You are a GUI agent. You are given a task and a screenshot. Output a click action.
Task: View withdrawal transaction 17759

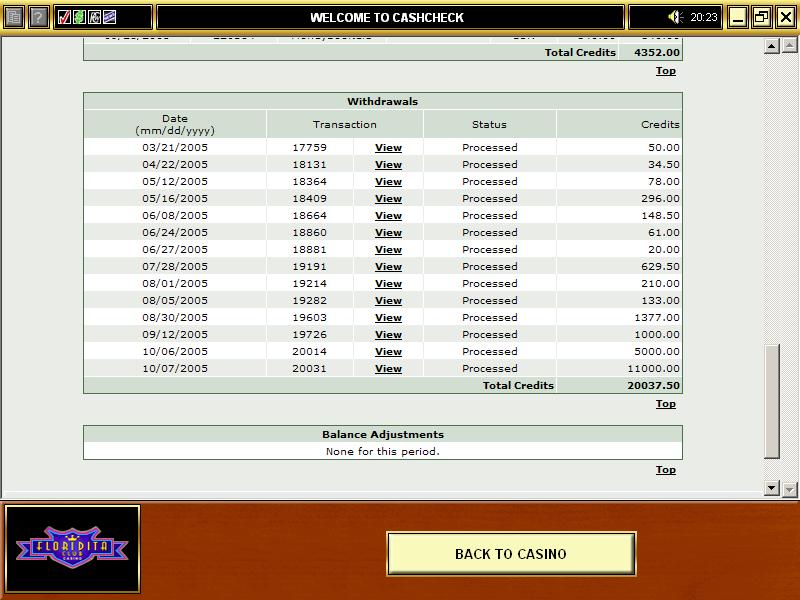388,148
